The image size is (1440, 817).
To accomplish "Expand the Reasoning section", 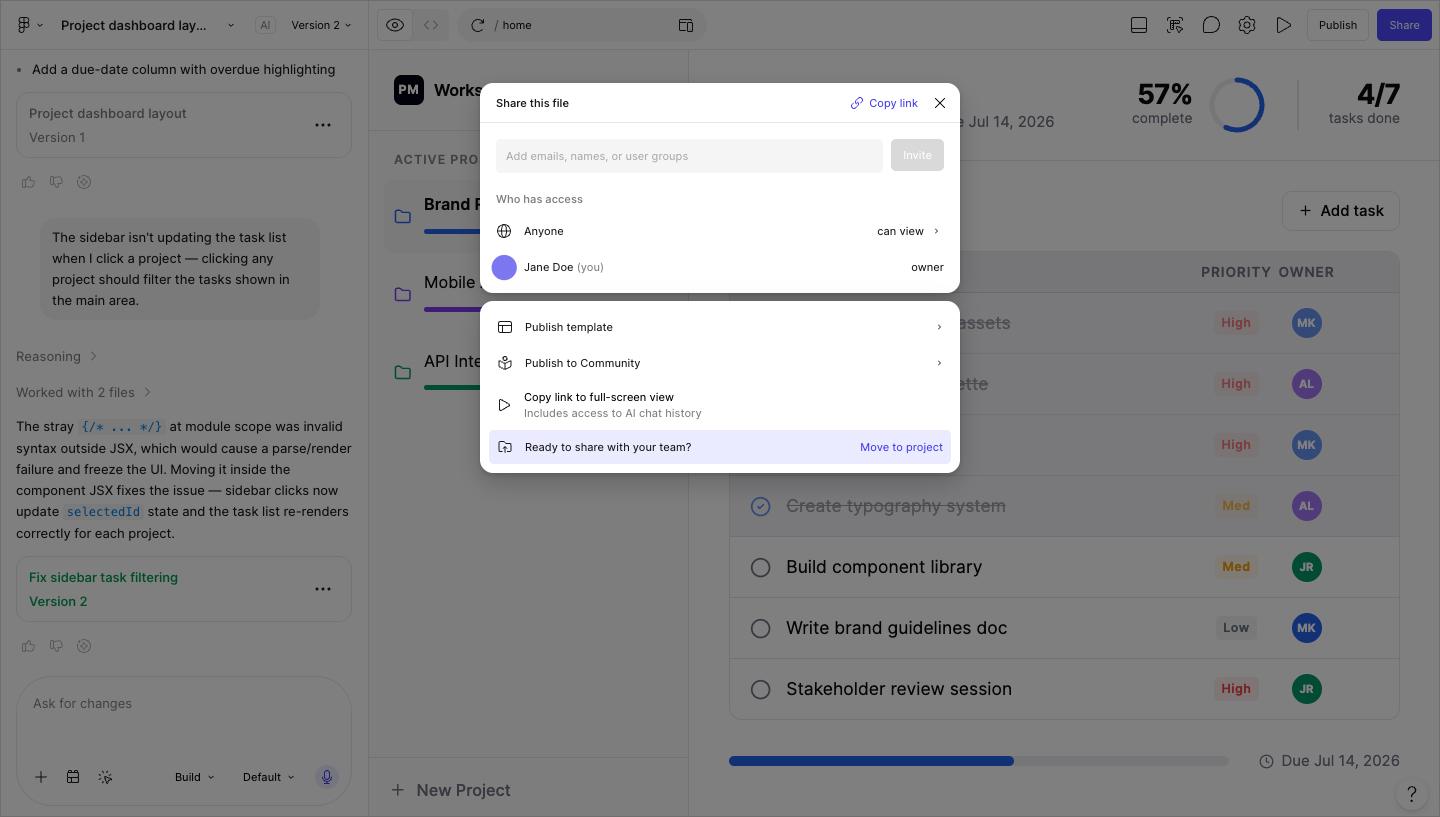I will (57, 356).
